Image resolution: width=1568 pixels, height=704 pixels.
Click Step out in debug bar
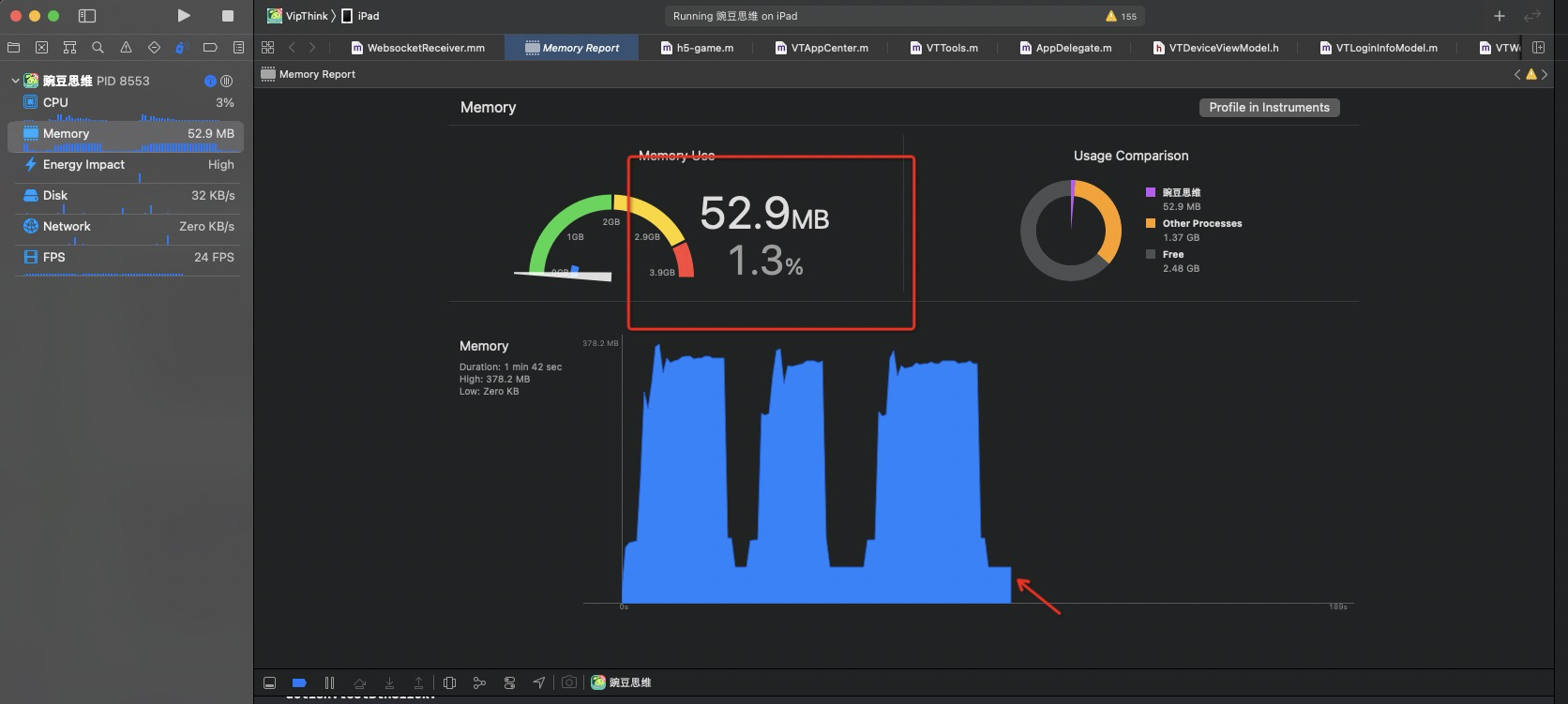click(x=419, y=682)
